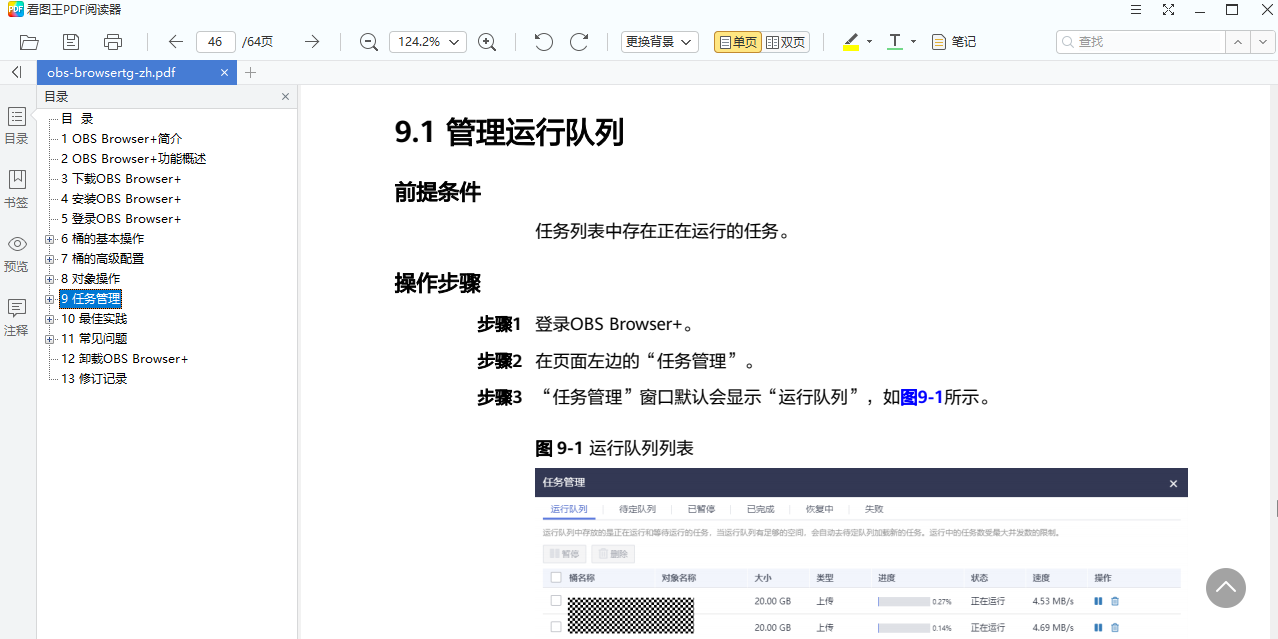Rotate page counterclockwise
The image size is (1278, 639).
pyautogui.click(x=543, y=42)
